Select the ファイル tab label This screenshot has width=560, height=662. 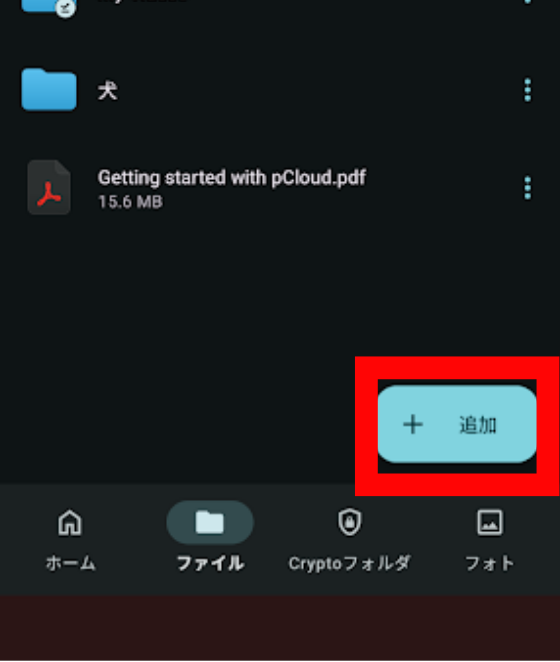(x=210, y=564)
